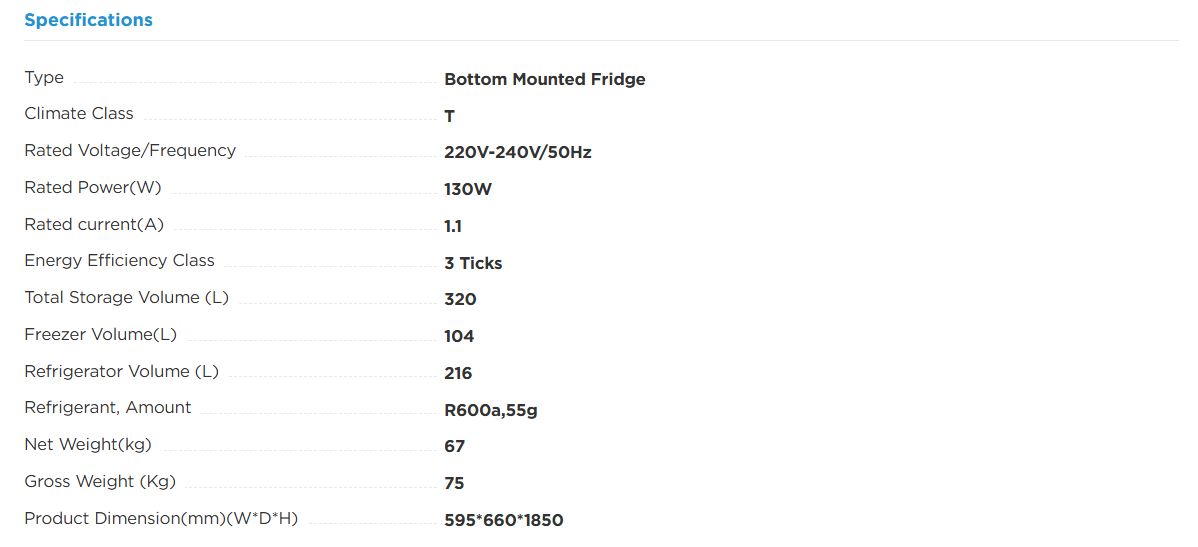Click the Climate Class value T

(x=449, y=116)
